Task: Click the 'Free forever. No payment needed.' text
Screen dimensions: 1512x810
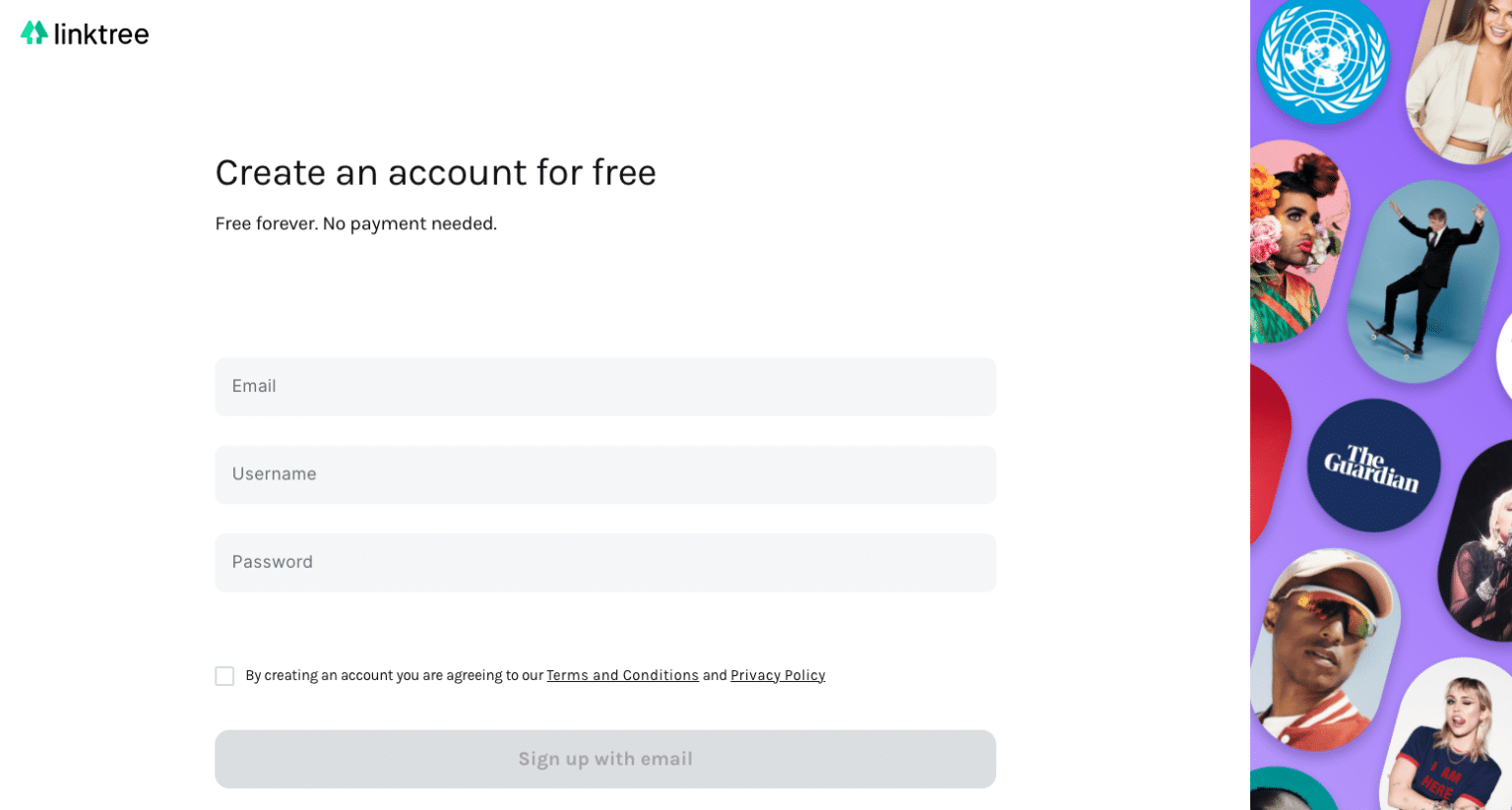Action: (x=356, y=223)
